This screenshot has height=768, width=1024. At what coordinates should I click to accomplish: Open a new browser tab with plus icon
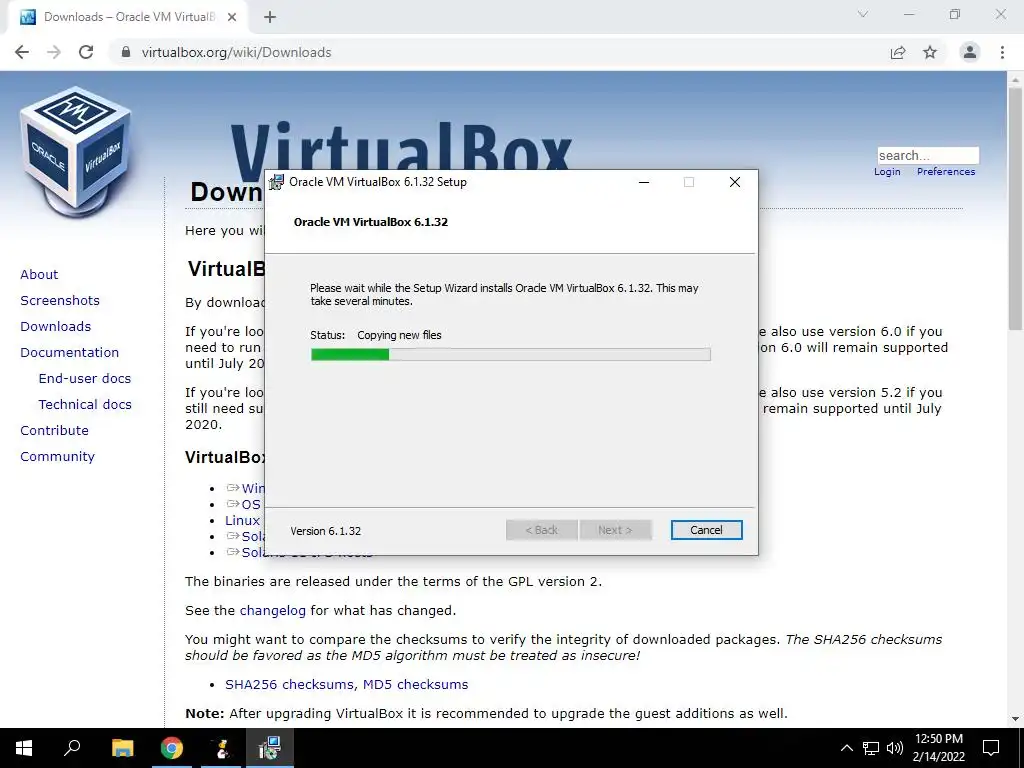270,17
